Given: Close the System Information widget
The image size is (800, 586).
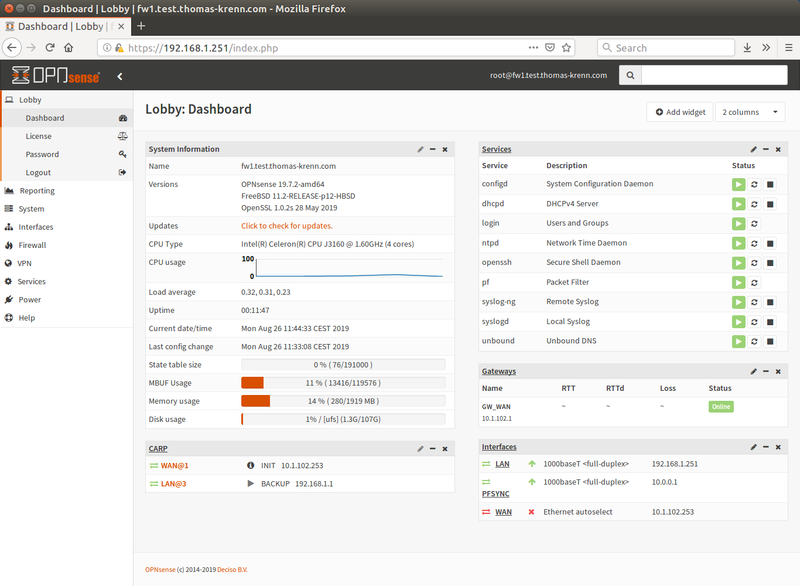Looking at the screenshot, I should point(445,149).
